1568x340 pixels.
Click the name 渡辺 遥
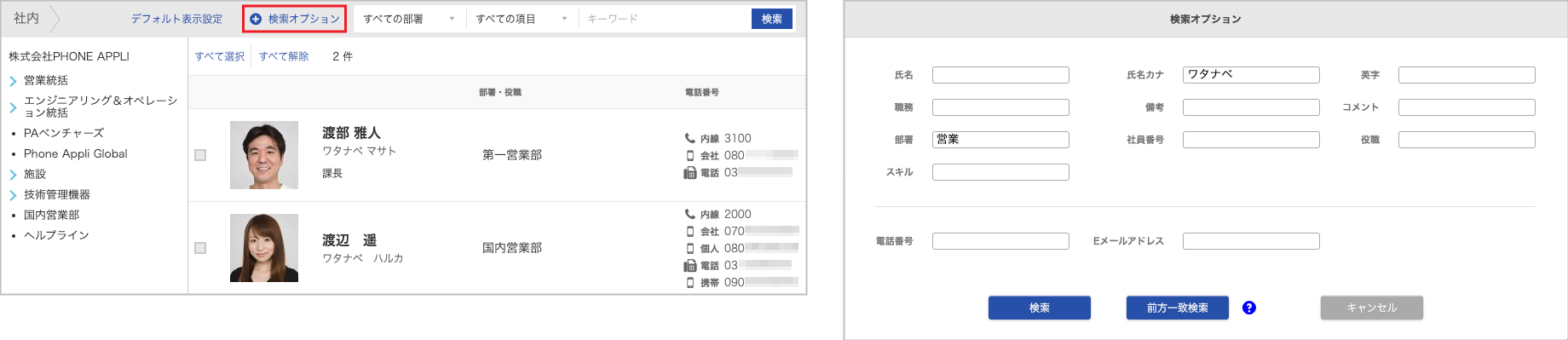(349, 240)
